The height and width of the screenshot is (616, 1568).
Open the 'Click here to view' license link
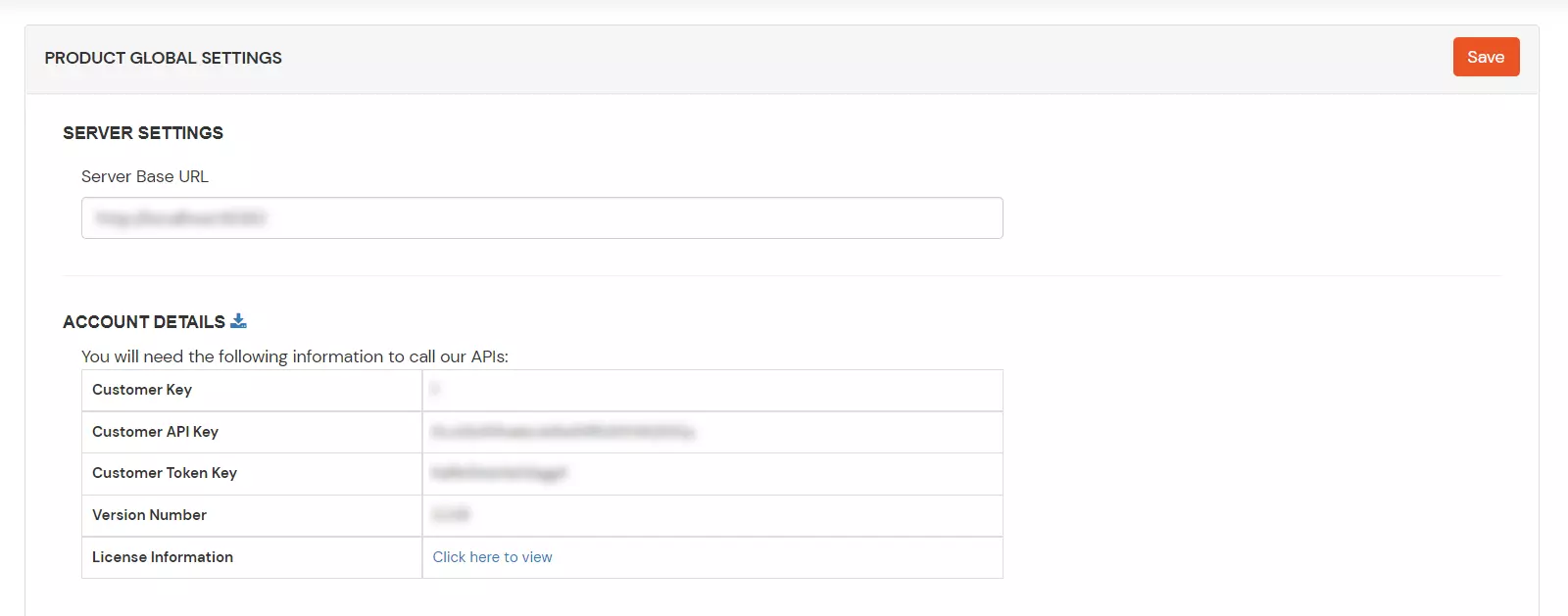492,557
